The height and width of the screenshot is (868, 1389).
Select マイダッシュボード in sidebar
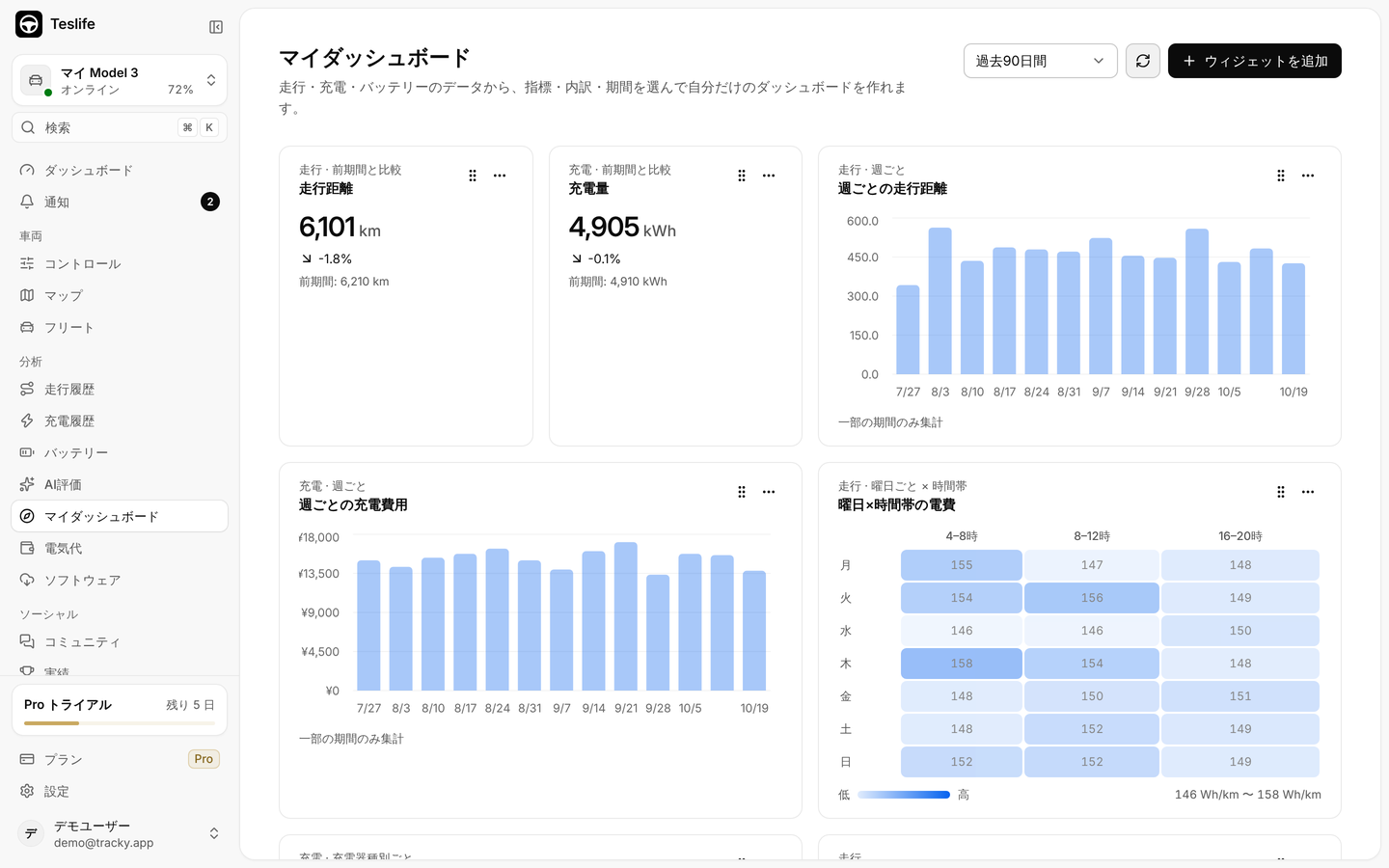pyautogui.click(x=120, y=516)
